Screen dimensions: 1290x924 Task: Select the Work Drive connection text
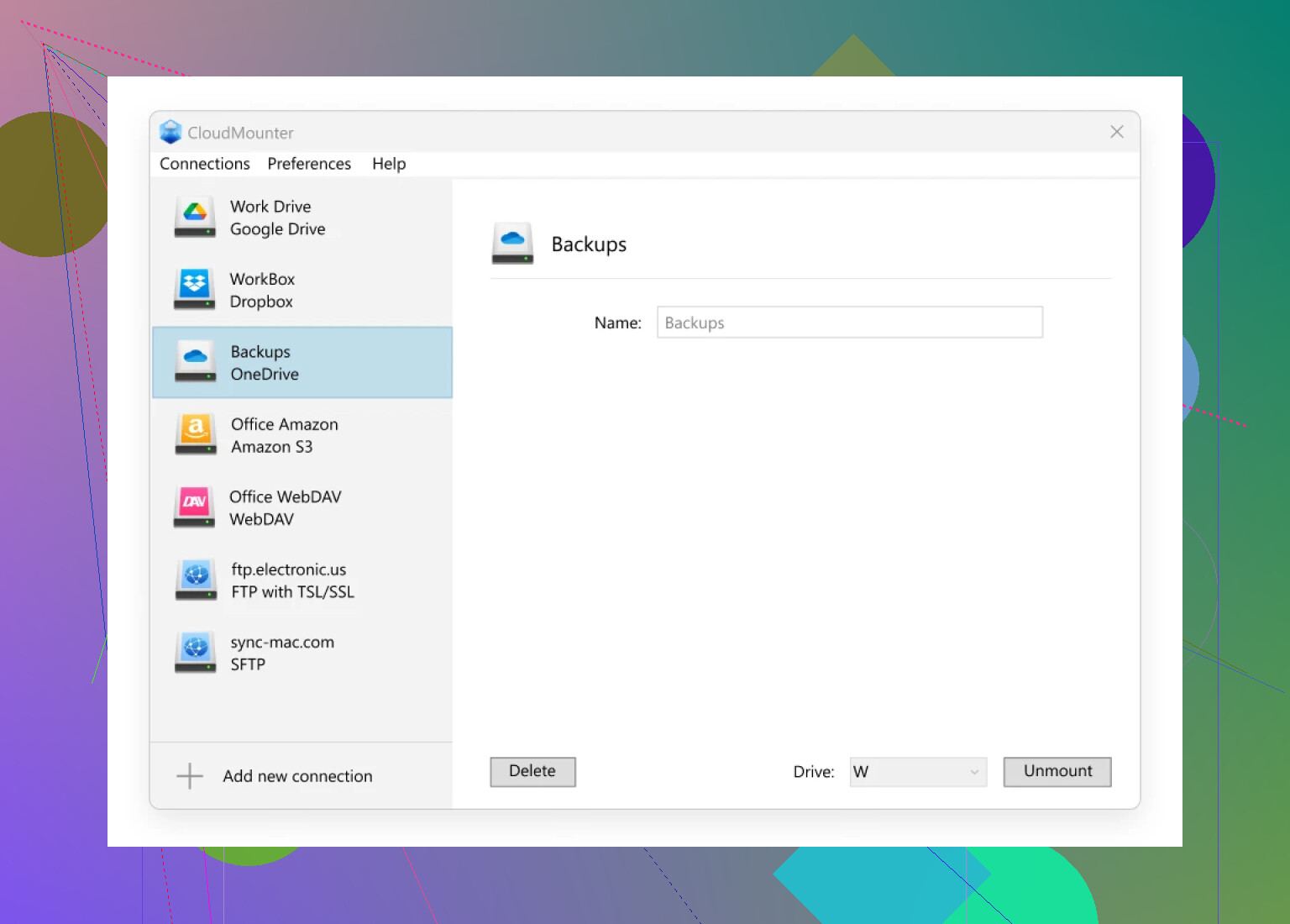[270, 207]
